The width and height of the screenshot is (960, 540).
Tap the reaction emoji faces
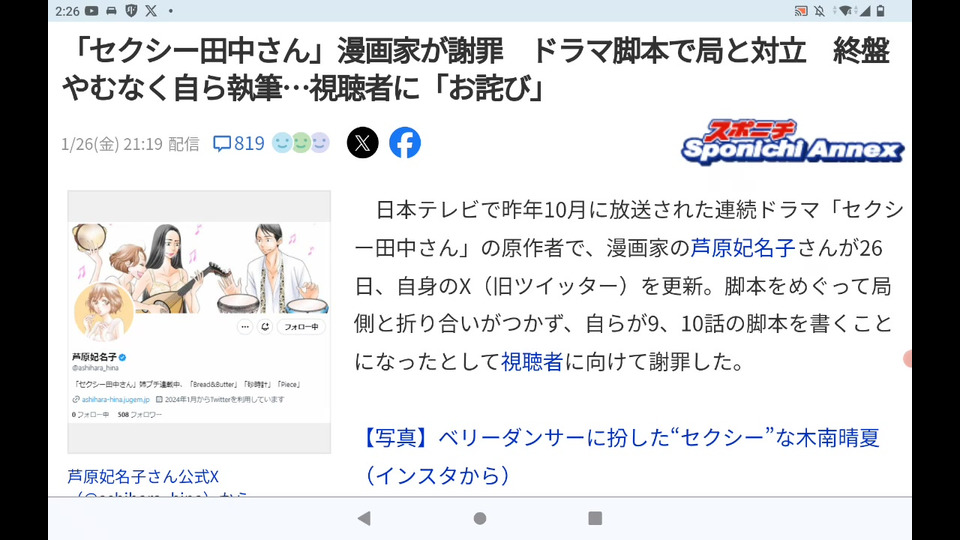[x=301, y=143]
